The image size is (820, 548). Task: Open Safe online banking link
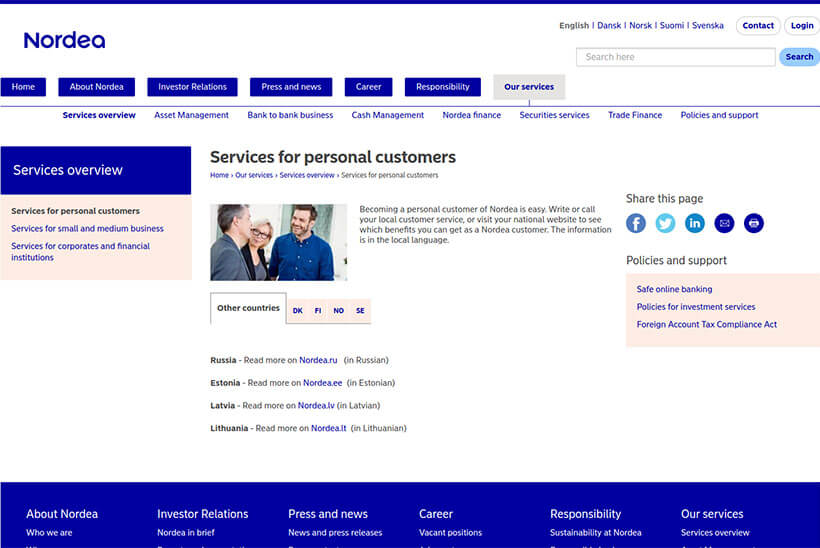(674, 289)
